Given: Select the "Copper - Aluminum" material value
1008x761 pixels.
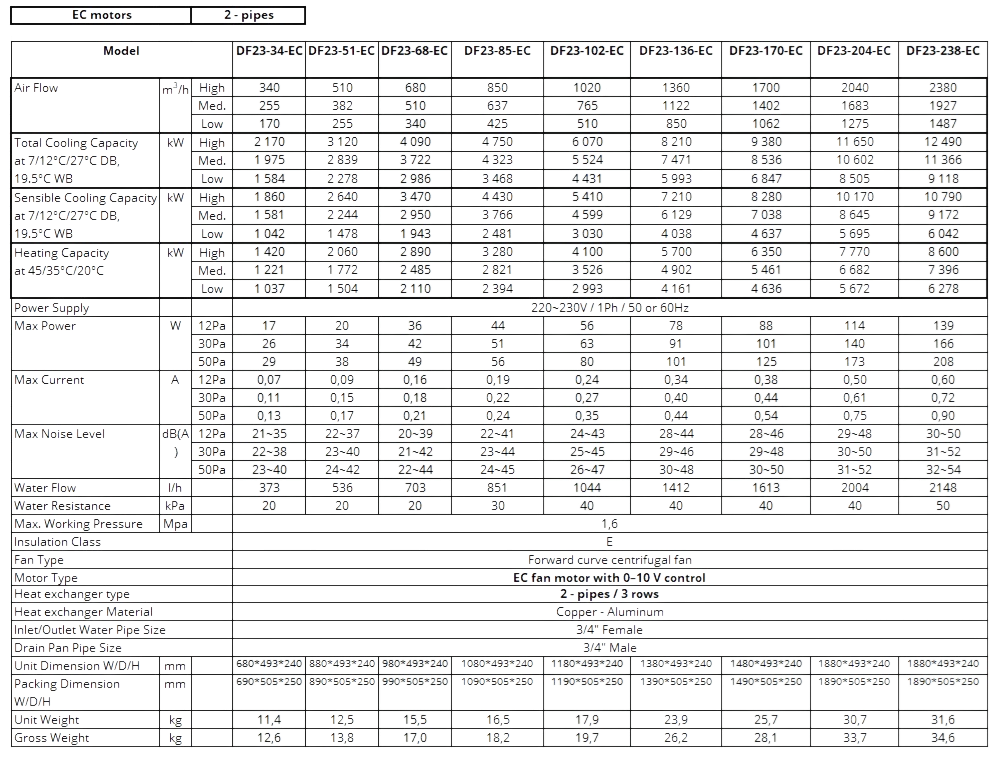Looking at the screenshot, I should [x=609, y=612].
